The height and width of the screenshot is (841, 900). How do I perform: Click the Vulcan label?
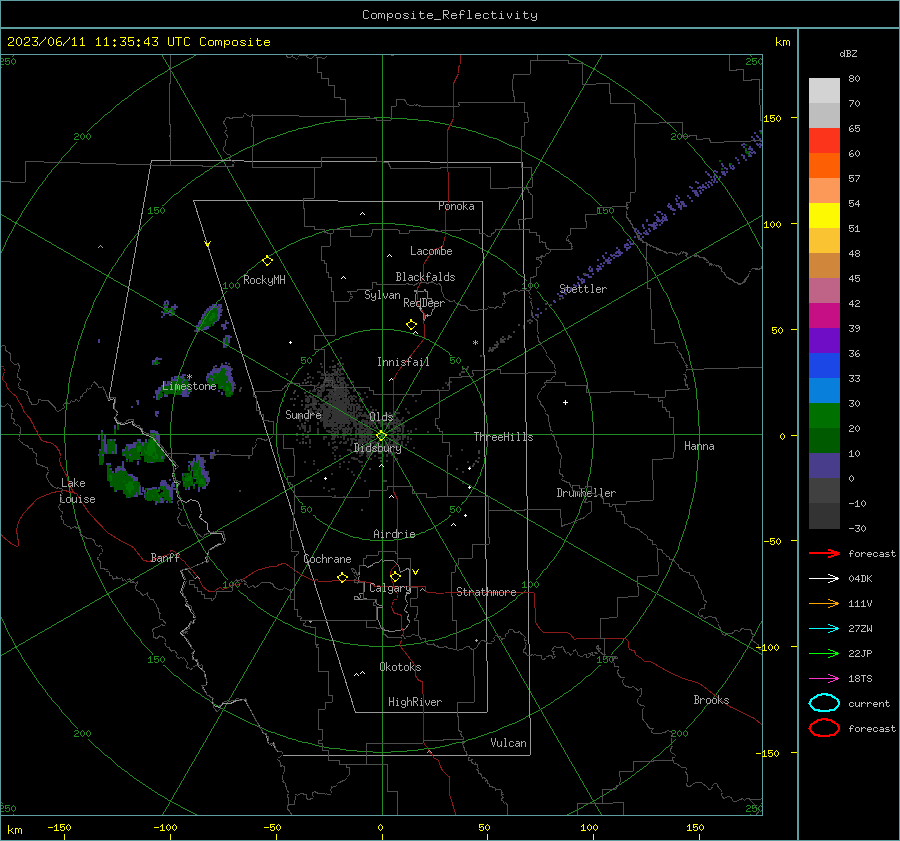pyautogui.click(x=508, y=743)
